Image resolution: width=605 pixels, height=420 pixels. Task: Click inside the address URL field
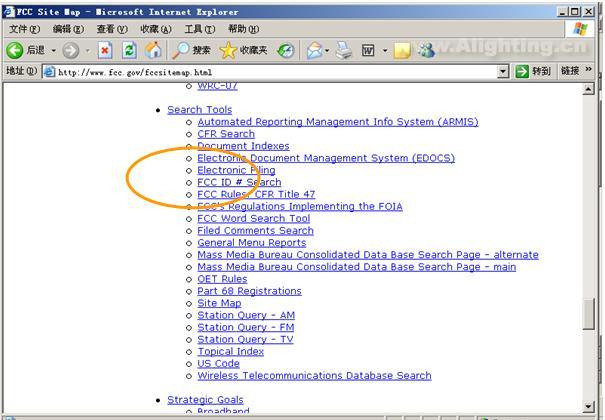(270, 72)
